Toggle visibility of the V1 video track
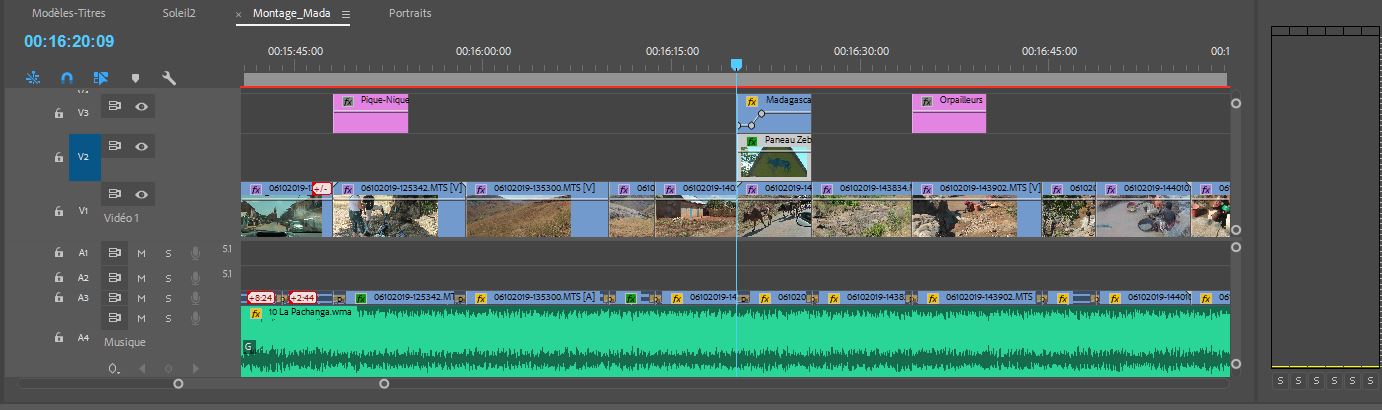 tap(142, 194)
